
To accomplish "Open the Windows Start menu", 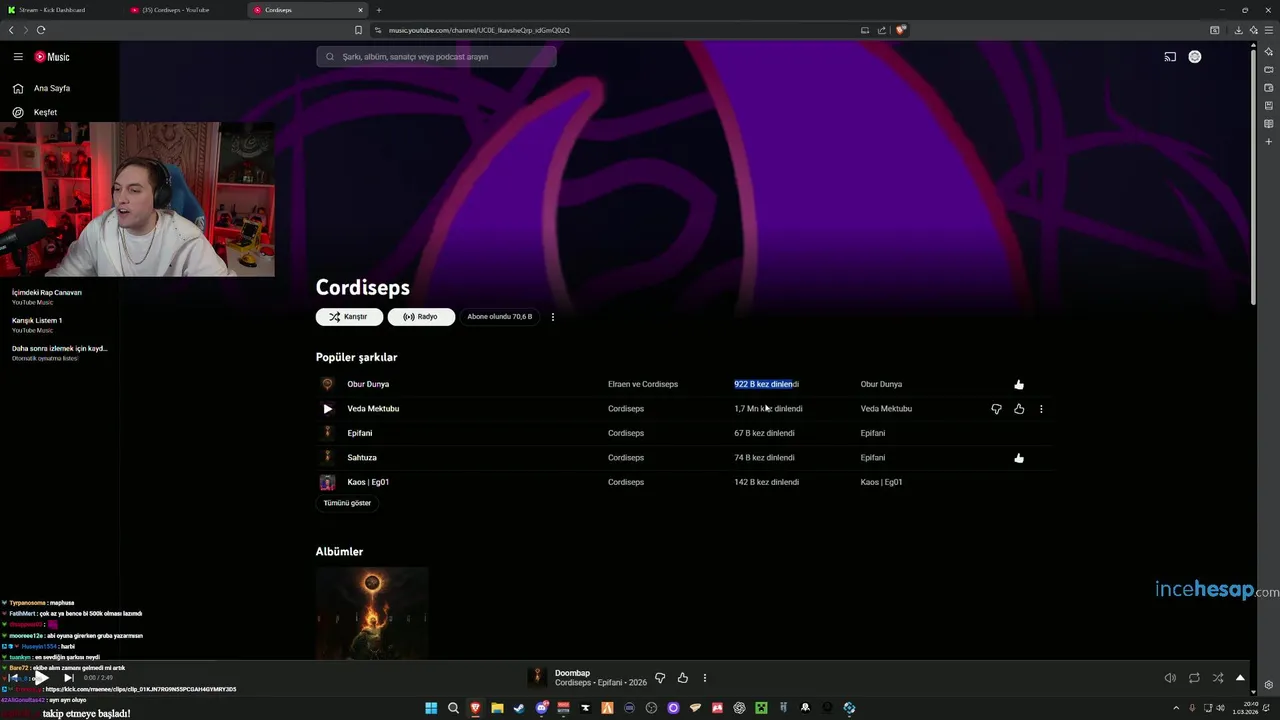I will [431, 708].
